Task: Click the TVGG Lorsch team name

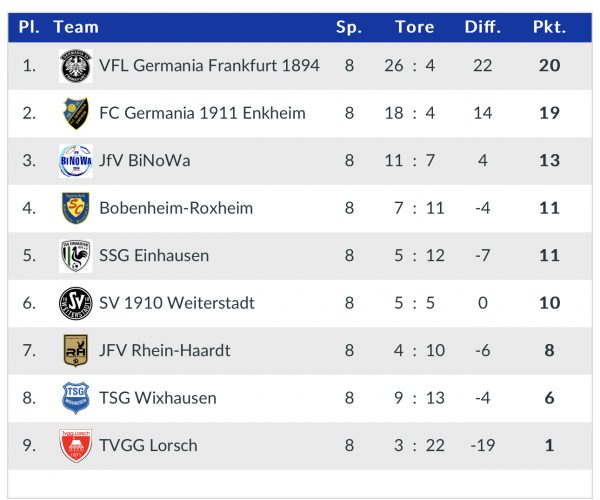Action: pyautogui.click(x=148, y=445)
